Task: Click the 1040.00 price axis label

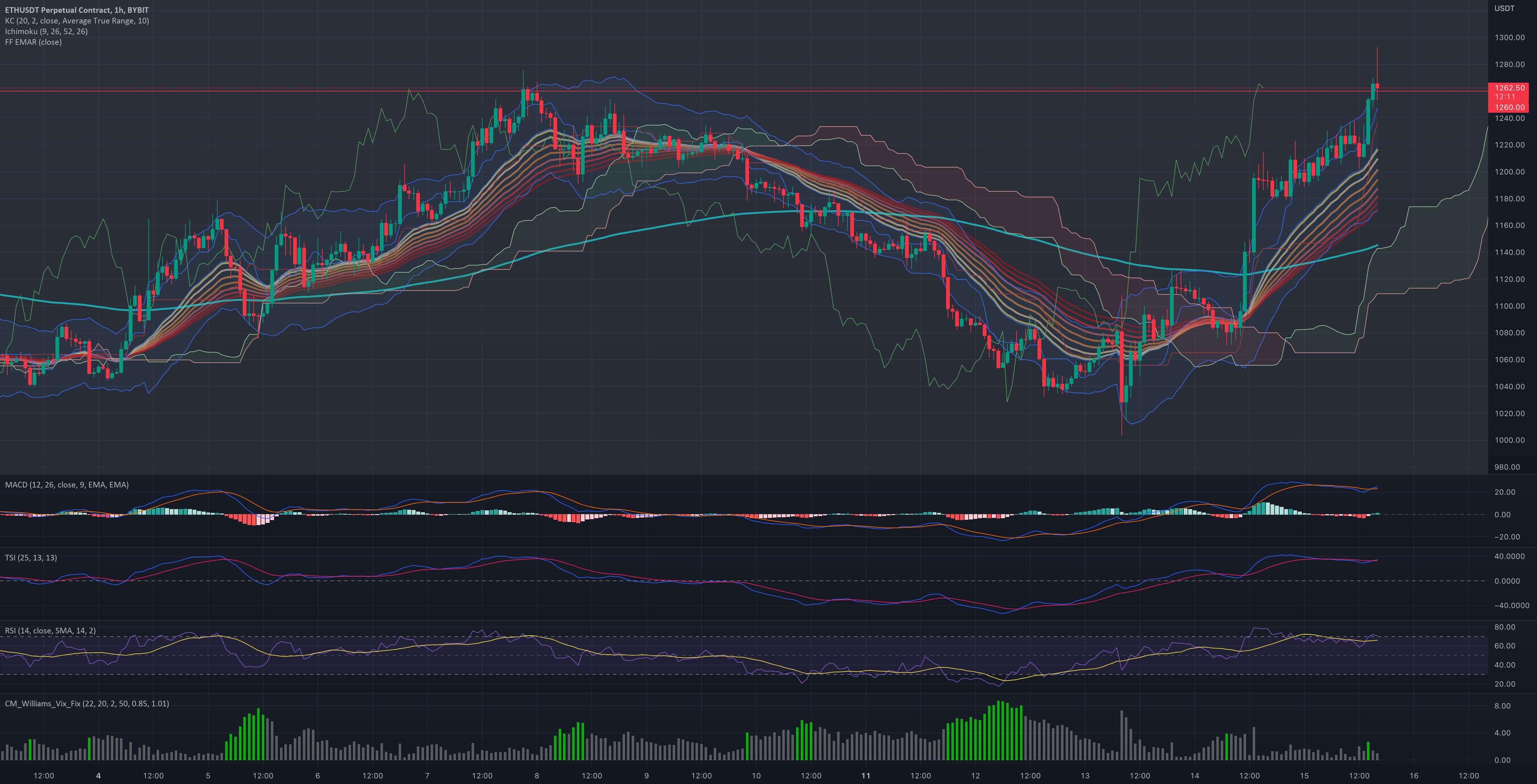Action: pos(1509,387)
